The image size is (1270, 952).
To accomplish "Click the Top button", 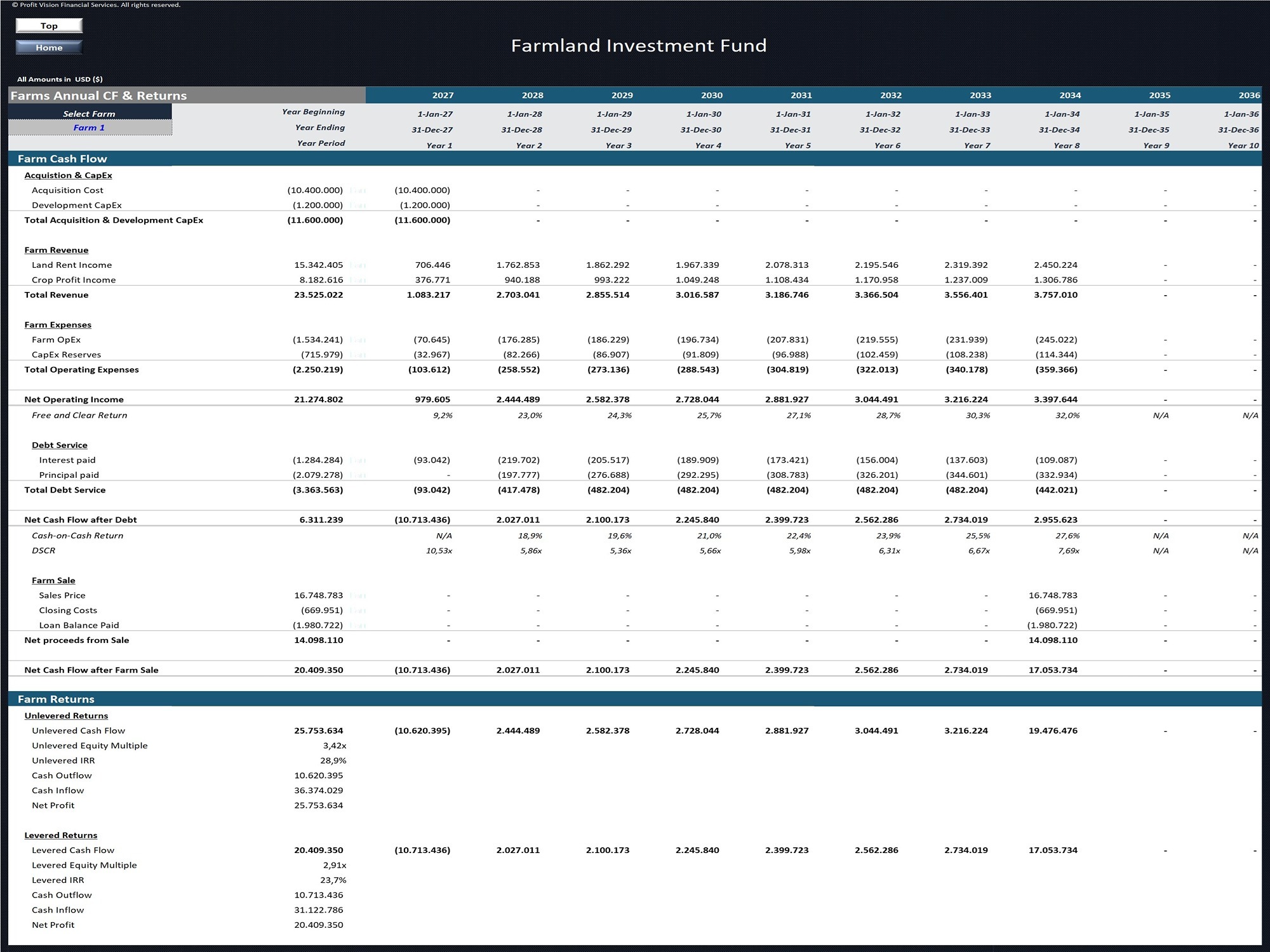I will pos(49,25).
